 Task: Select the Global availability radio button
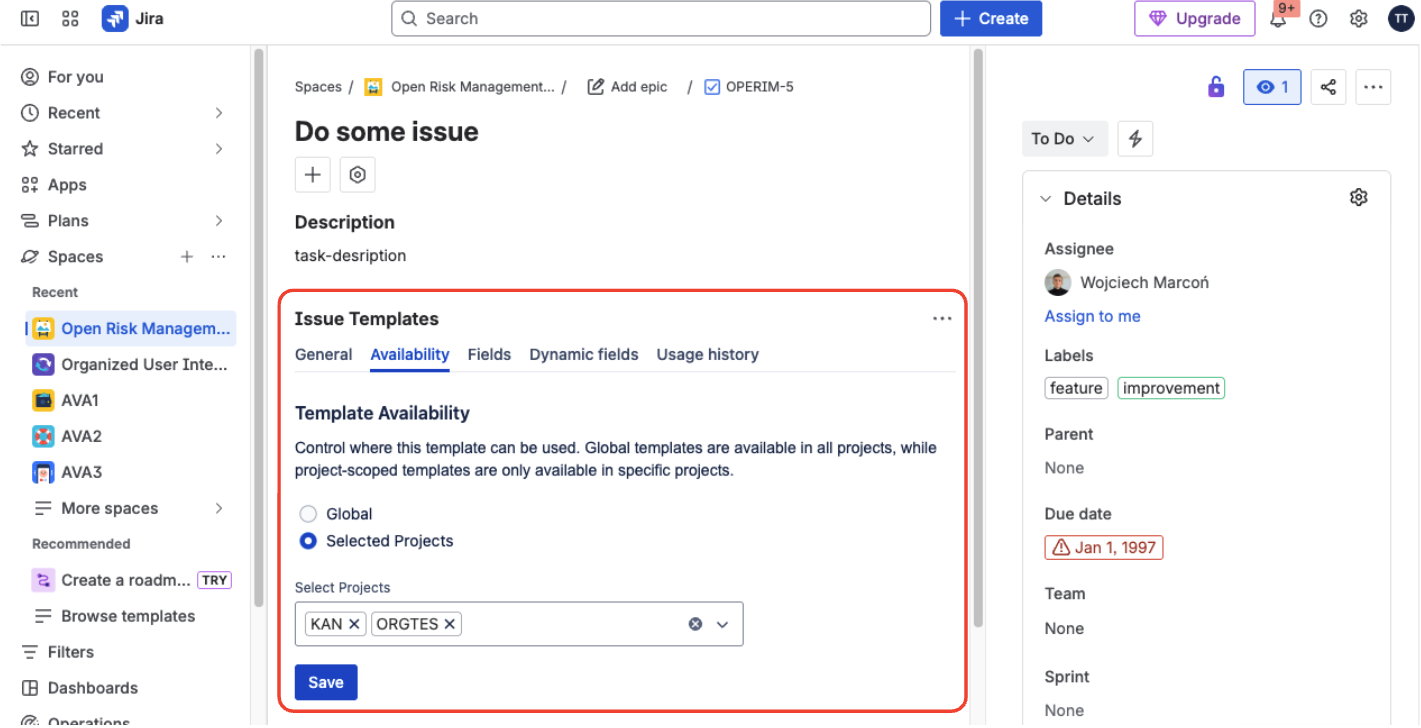point(307,513)
